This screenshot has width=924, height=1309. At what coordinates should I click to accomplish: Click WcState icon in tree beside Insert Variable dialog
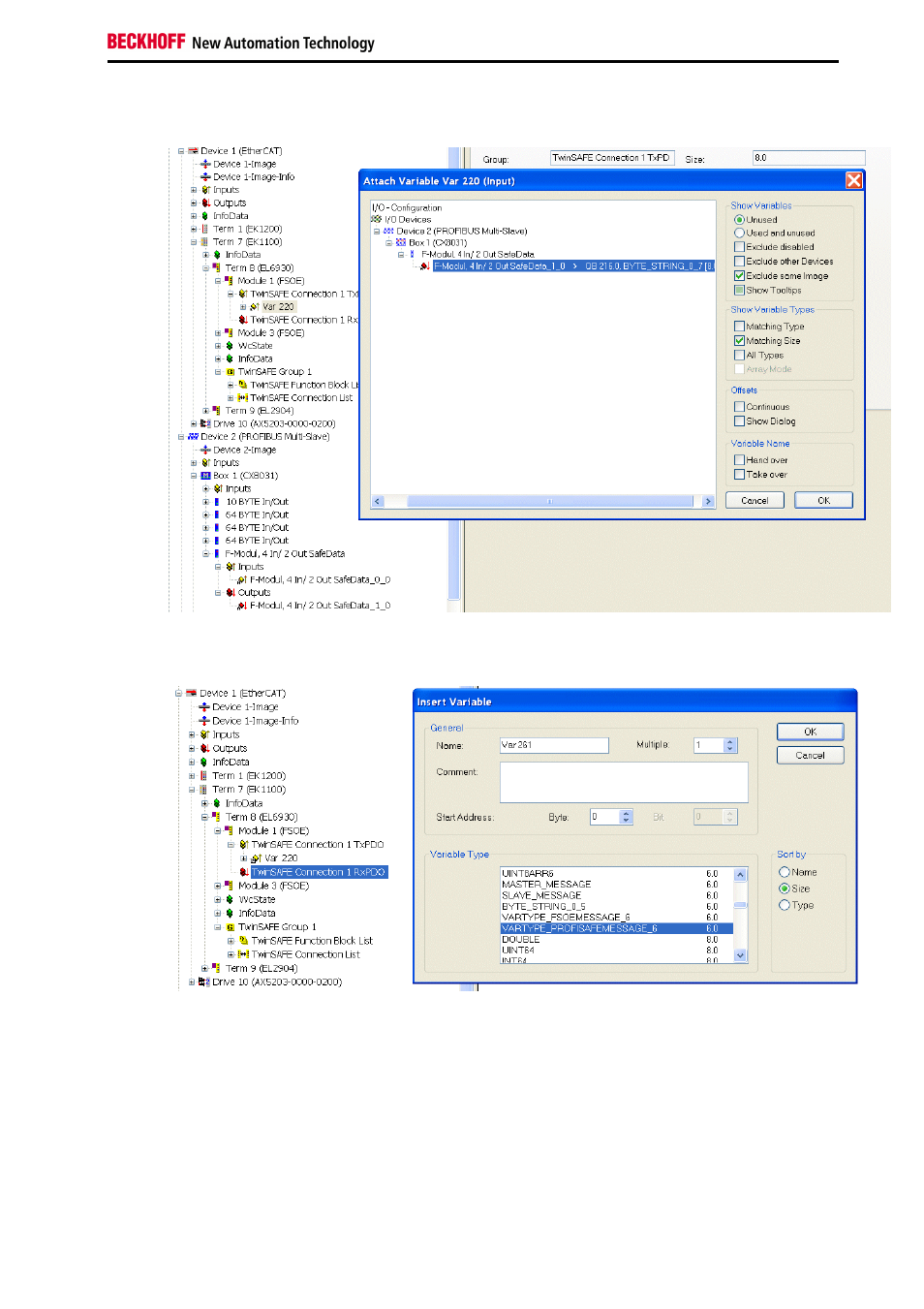pos(231,899)
